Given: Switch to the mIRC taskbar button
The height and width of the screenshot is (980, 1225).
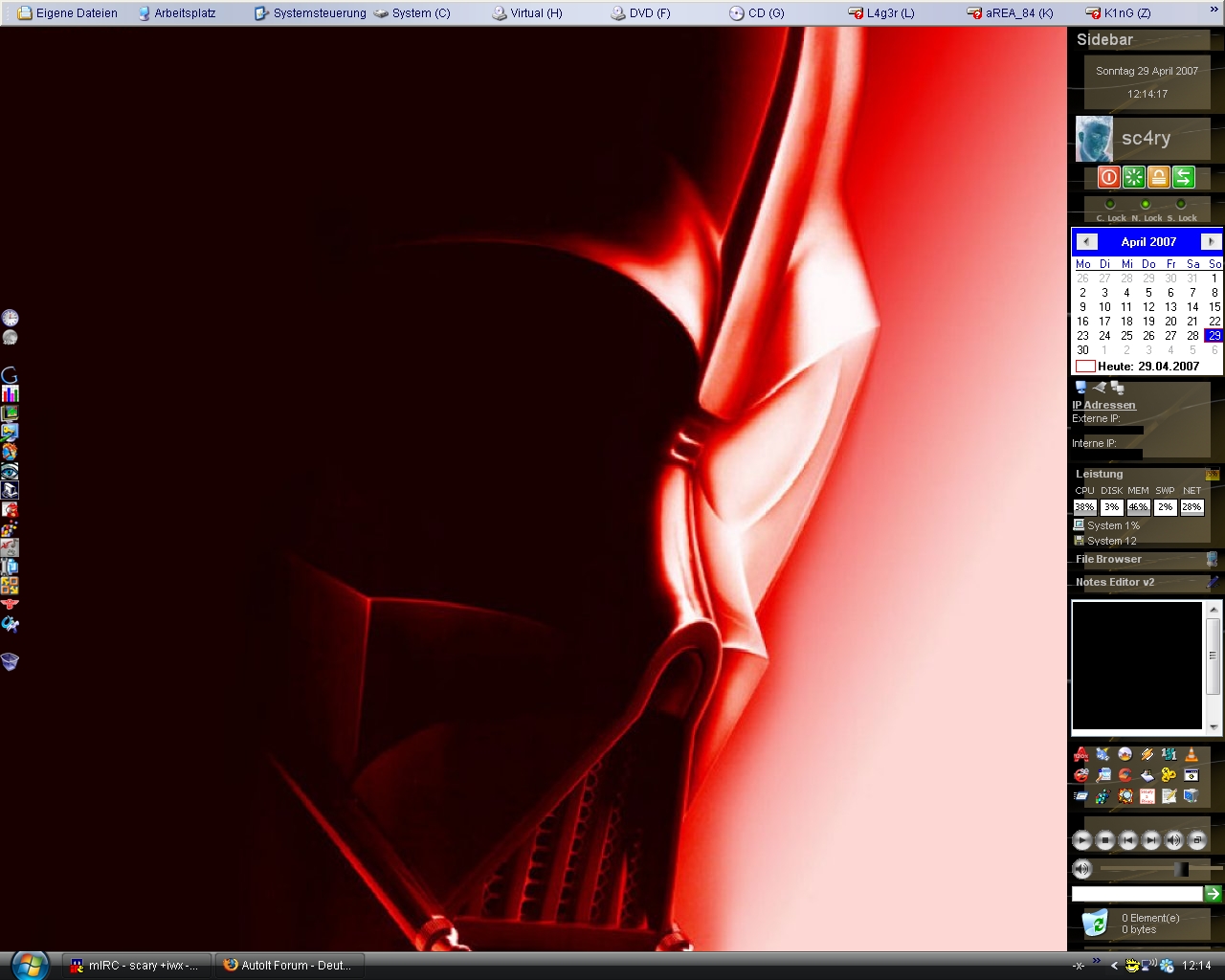Looking at the screenshot, I should [x=135, y=966].
